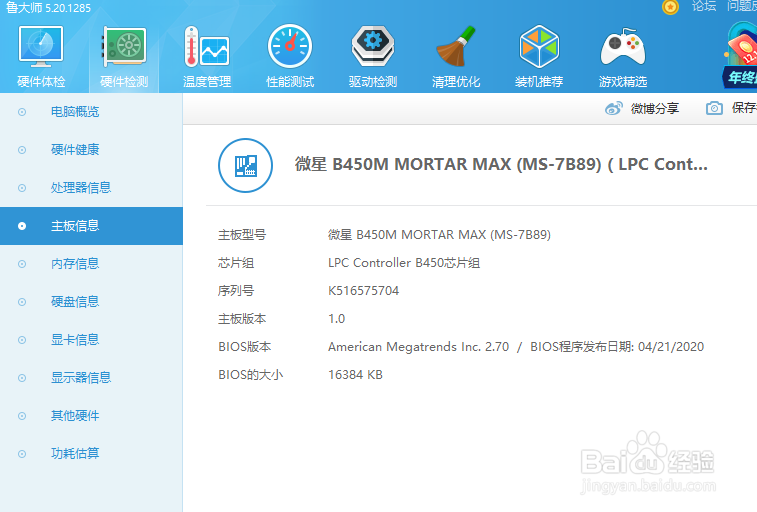Open the 硬件体检 hardware checkup icon
Screen dimensions: 757x512
[x=41, y=46]
